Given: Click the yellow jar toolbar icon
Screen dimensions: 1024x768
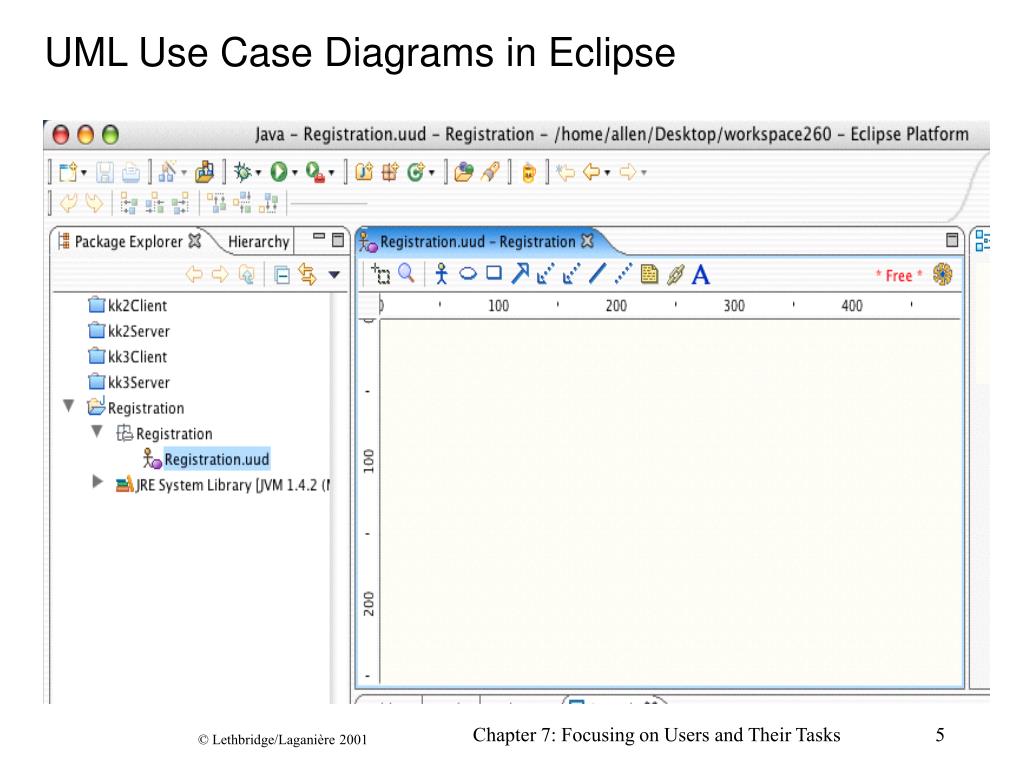Looking at the screenshot, I should pos(528,173).
